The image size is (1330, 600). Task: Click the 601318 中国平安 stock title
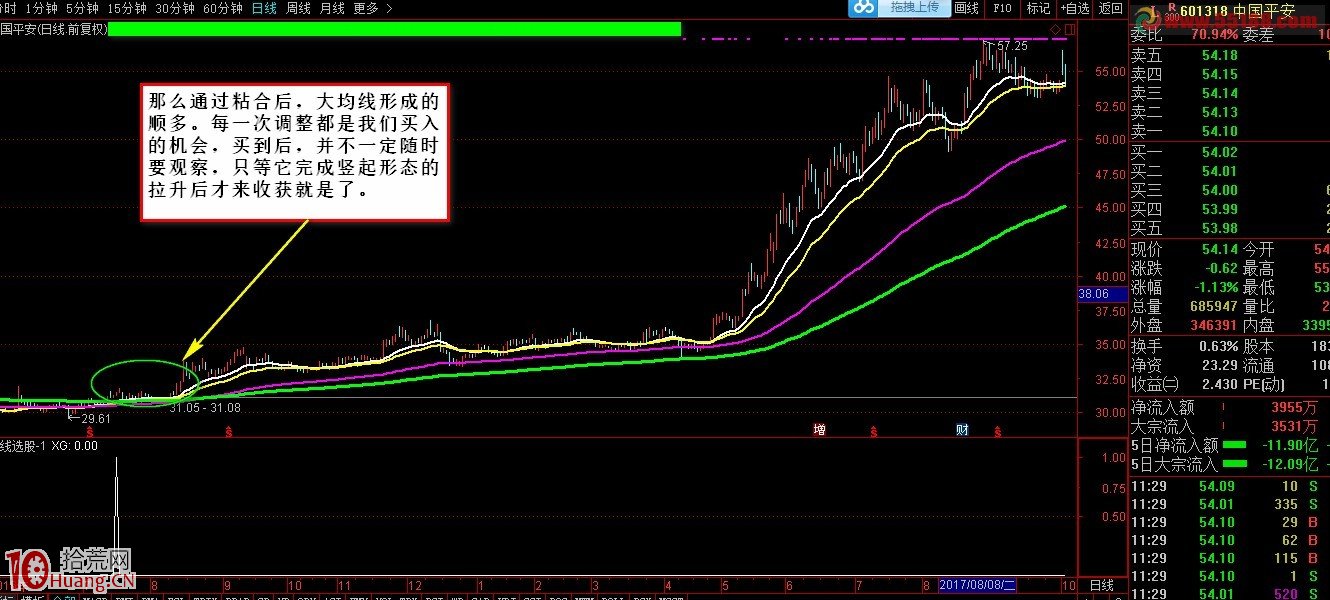(1237, 13)
